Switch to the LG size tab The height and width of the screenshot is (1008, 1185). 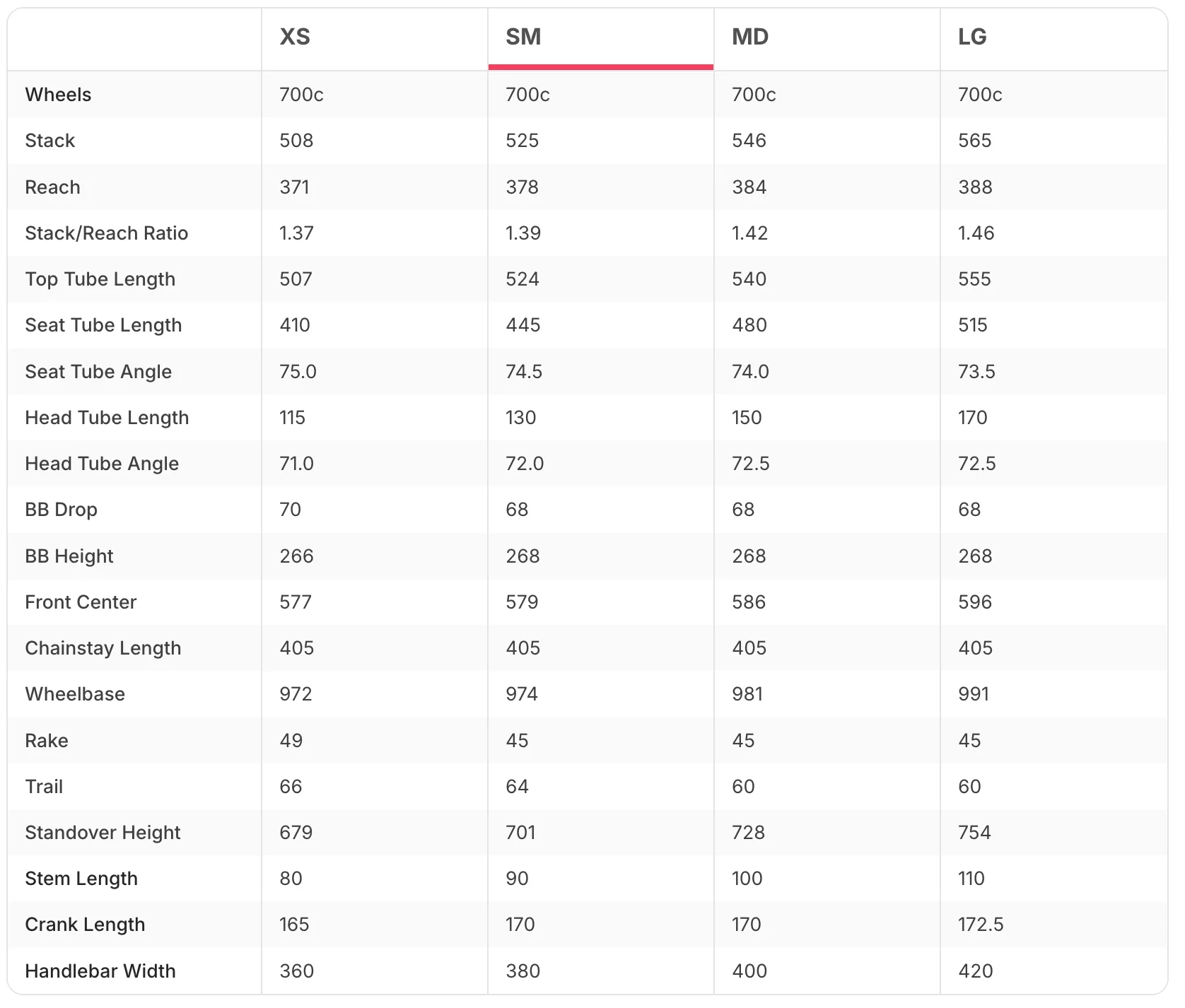point(1053,38)
